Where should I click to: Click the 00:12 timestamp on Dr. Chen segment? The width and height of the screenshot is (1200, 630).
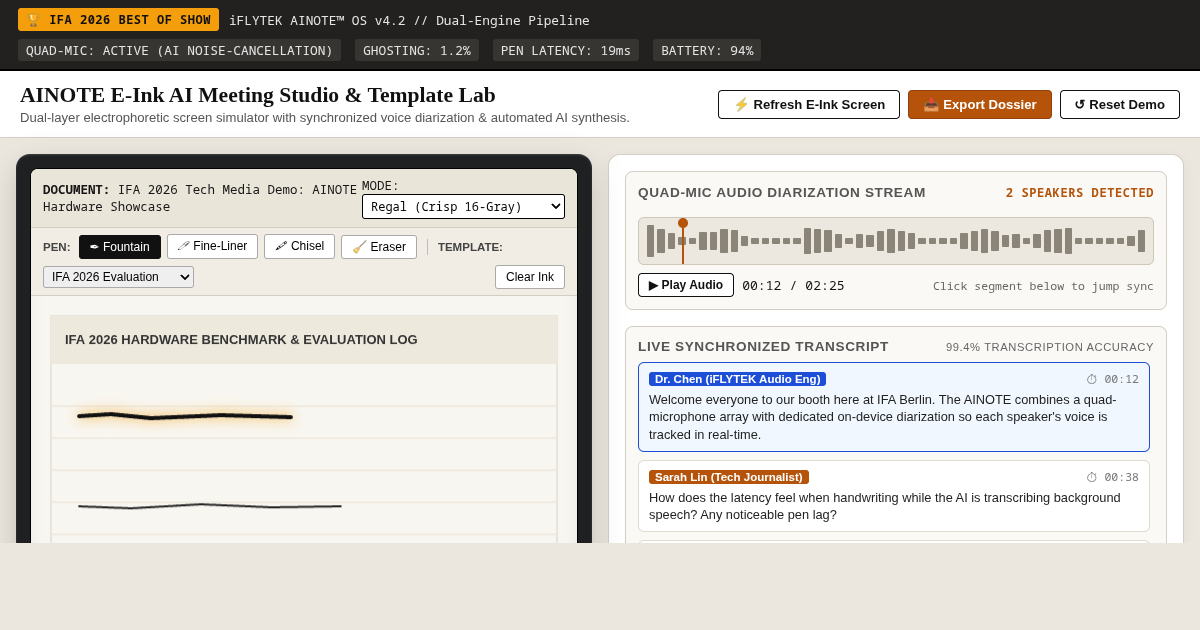click(1112, 380)
